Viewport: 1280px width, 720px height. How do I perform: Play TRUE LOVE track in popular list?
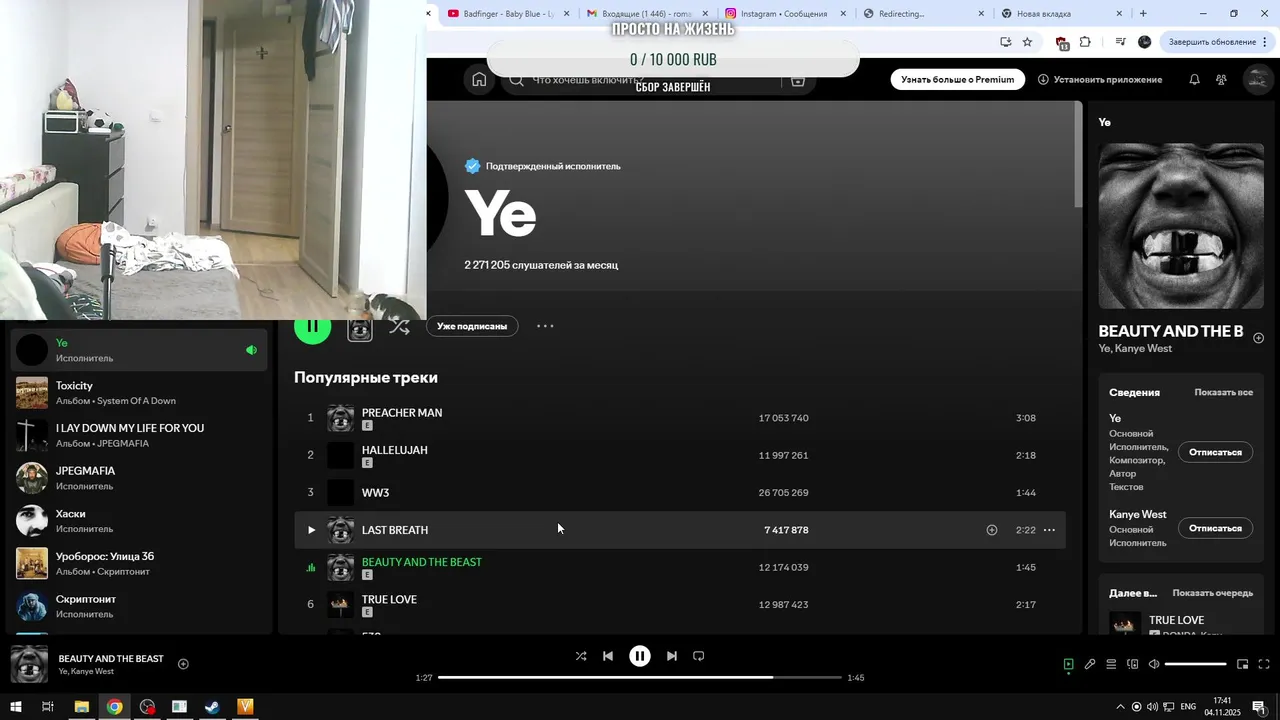tap(680, 604)
